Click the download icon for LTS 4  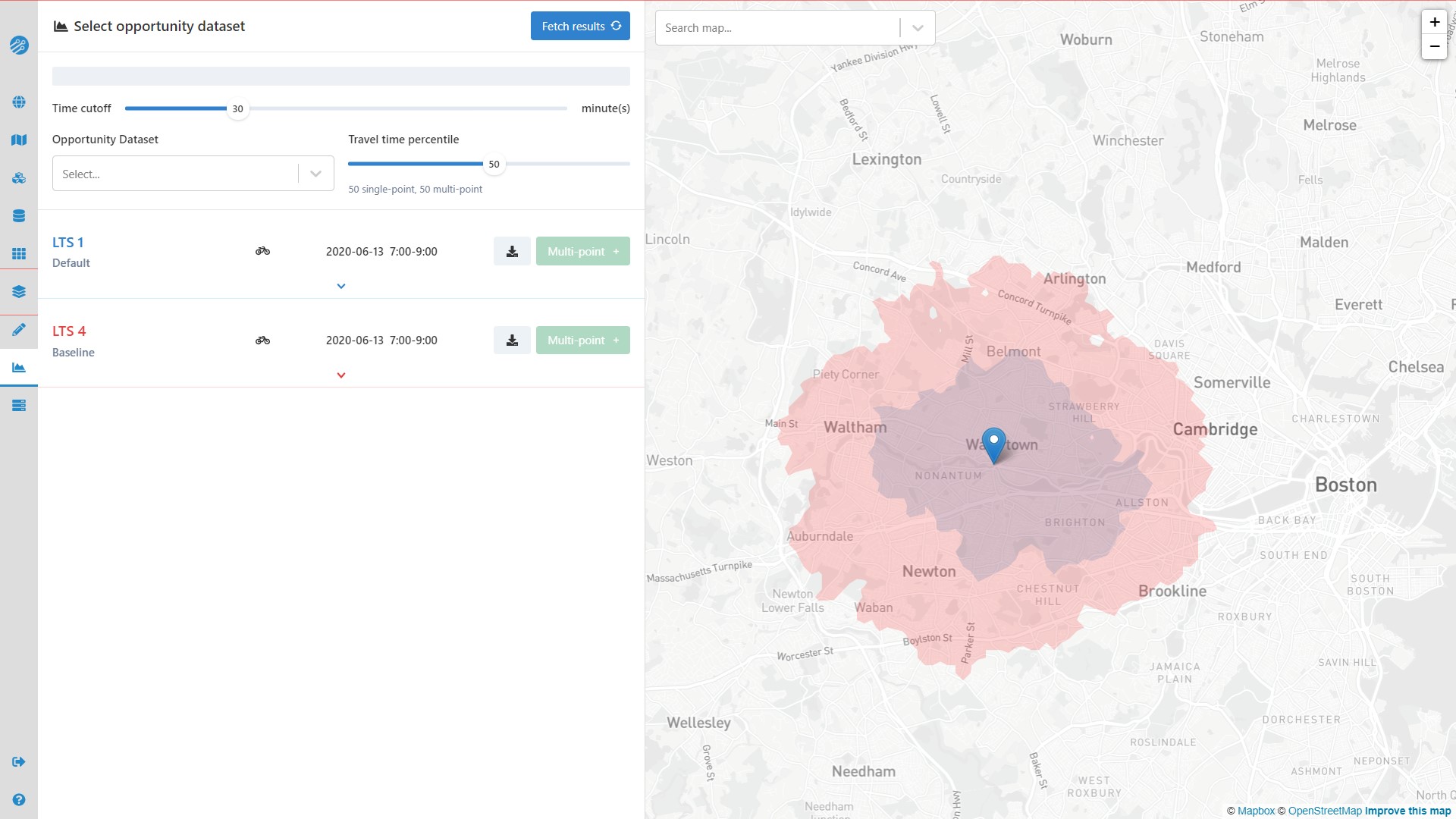pos(512,340)
